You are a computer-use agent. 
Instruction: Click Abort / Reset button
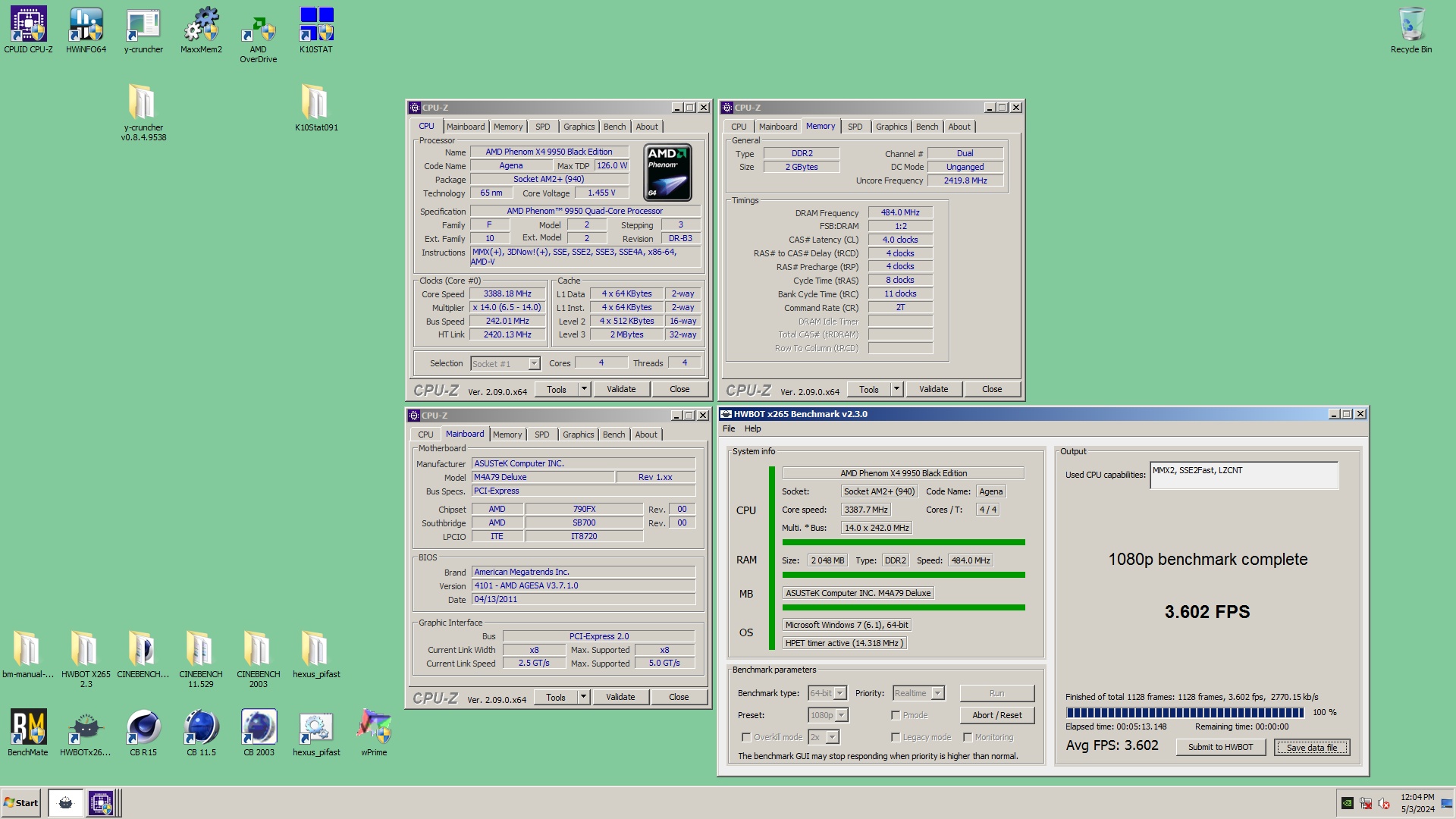coord(996,715)
